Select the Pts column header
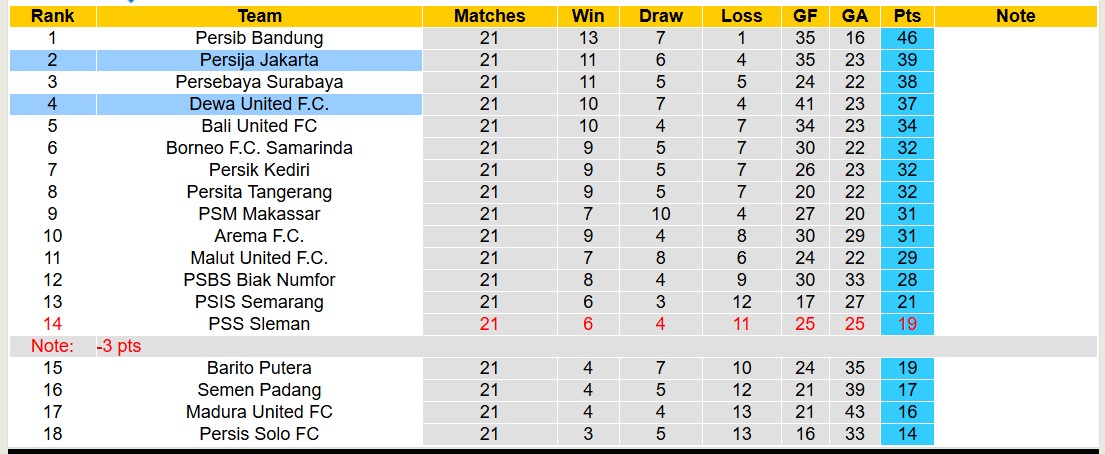Viewport: 1105px width, 454px height. point(907,16)
